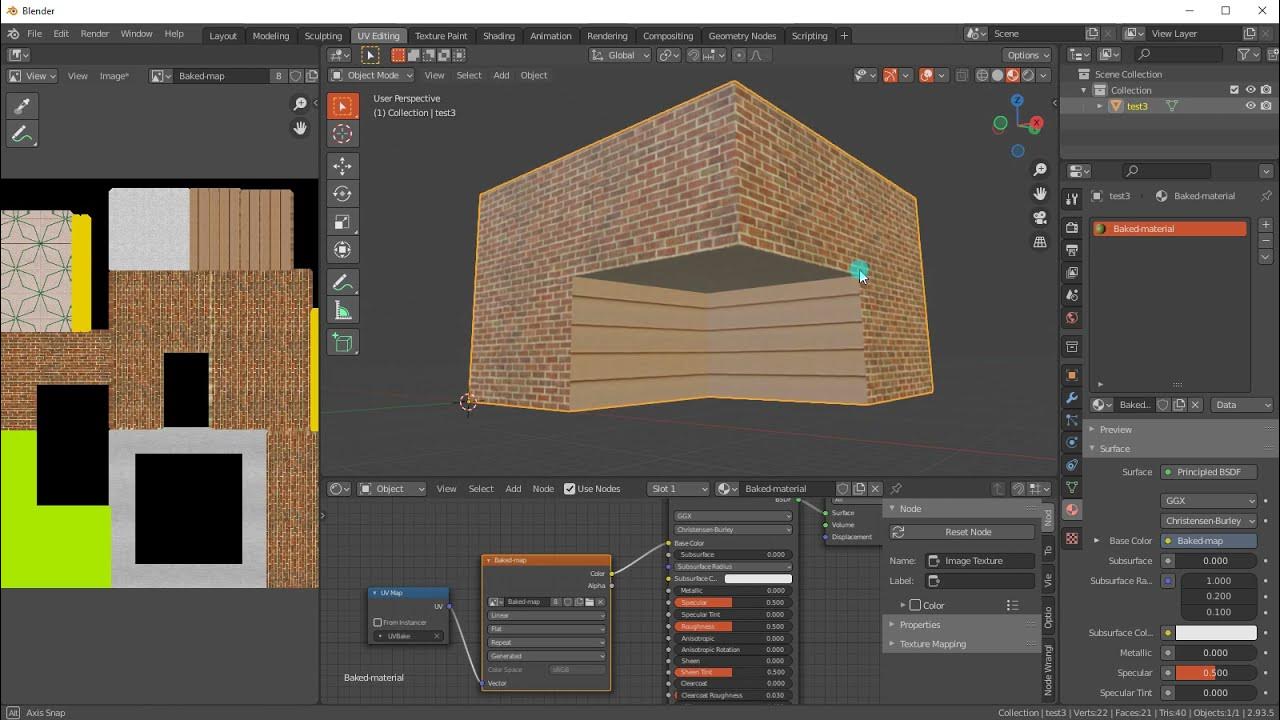
Task: Toggle the From Instancer checkbox in UV Map node
Action: [378, 622]
